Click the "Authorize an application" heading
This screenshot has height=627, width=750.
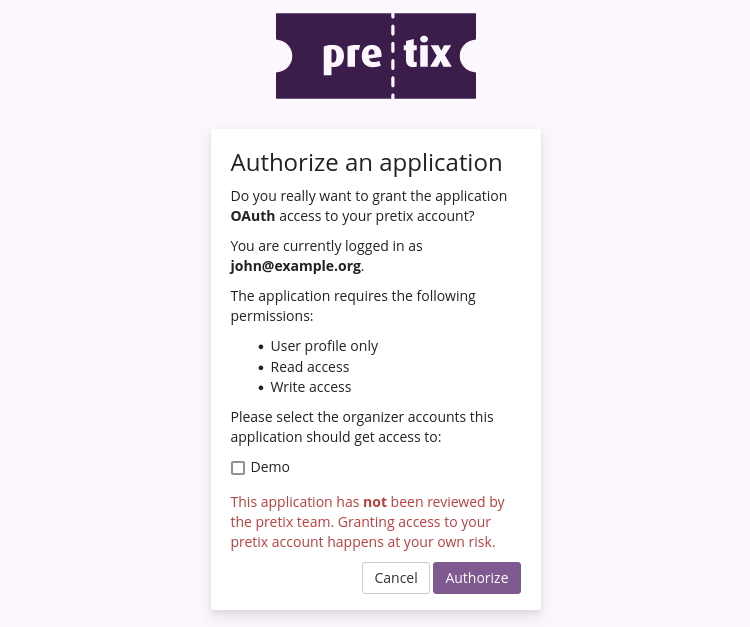366,163
